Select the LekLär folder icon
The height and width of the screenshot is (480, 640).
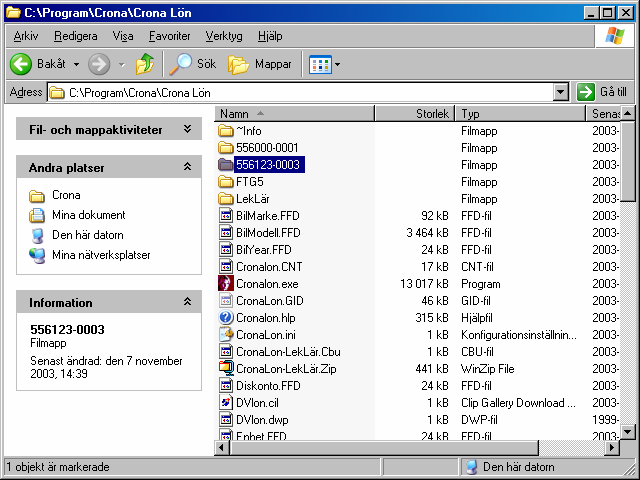tap(226, 199)
